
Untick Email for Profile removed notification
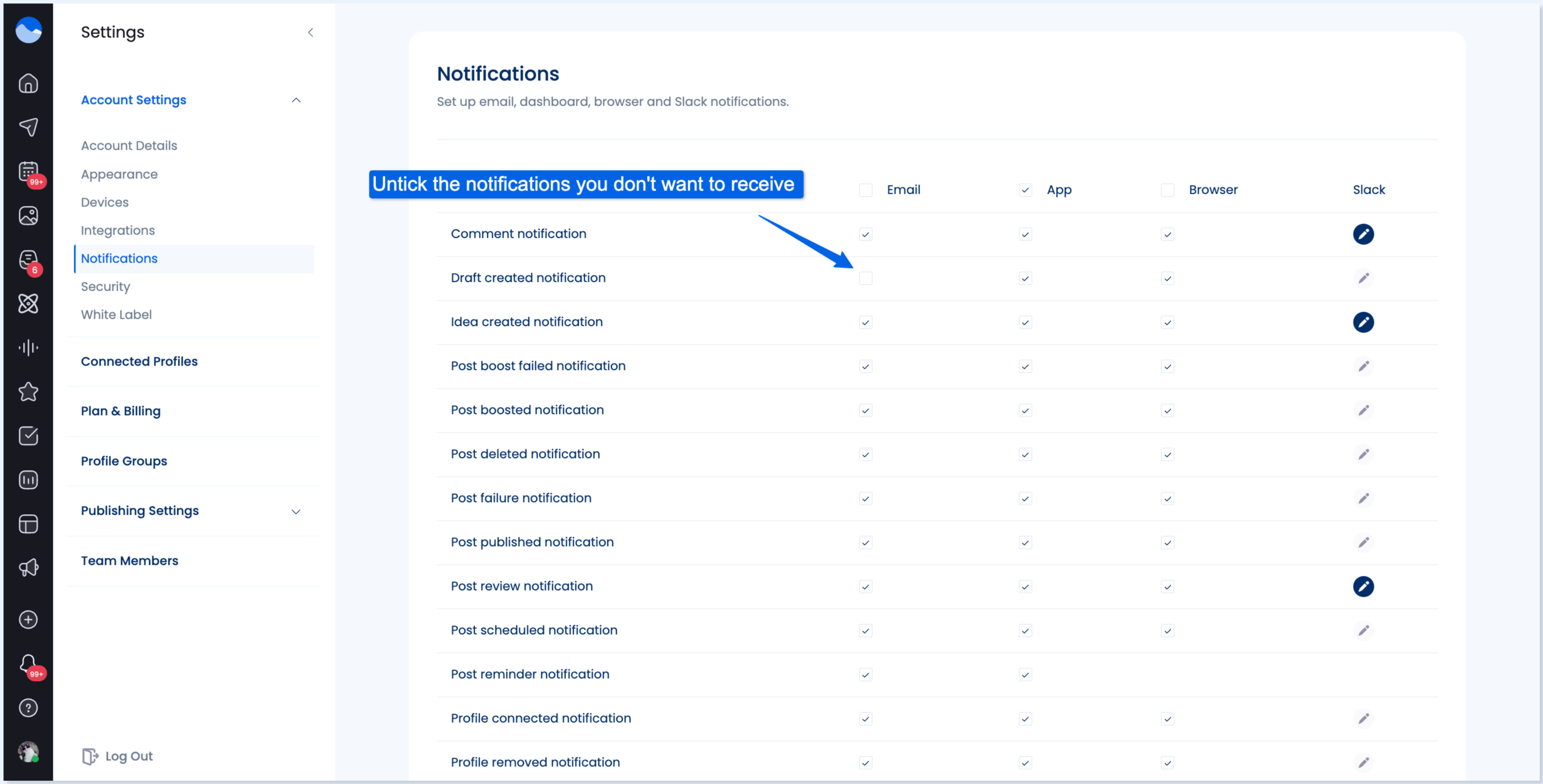[866, 763]
